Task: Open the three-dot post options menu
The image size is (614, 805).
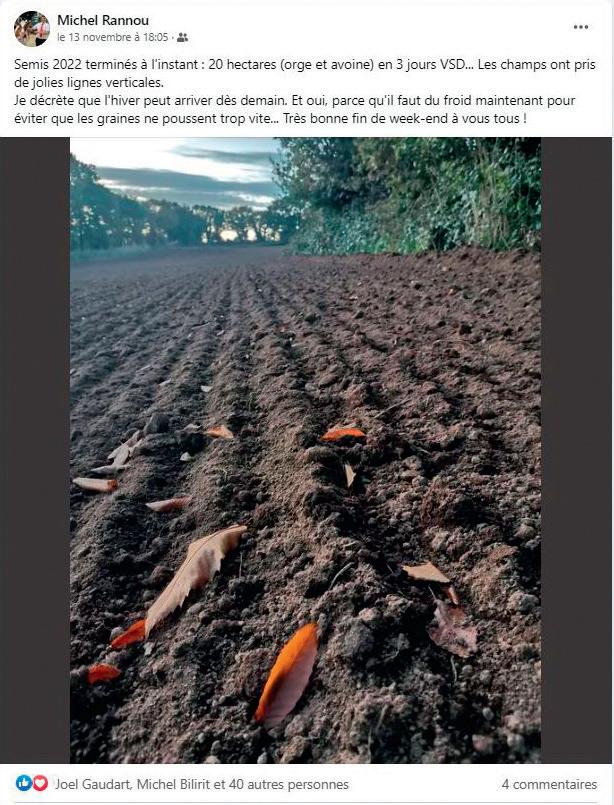Action: click(x=581, y=27)
